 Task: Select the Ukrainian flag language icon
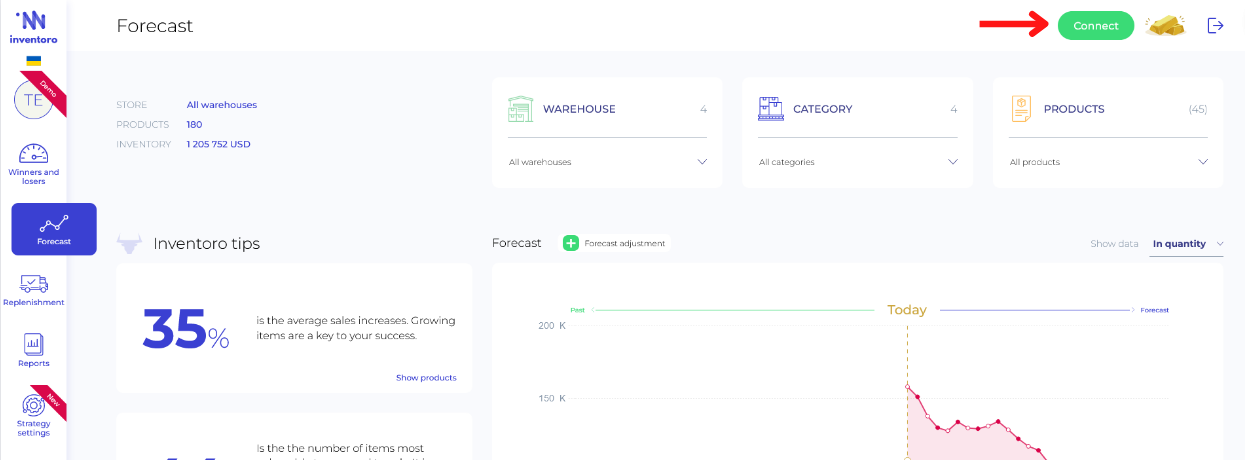(34, 61)
